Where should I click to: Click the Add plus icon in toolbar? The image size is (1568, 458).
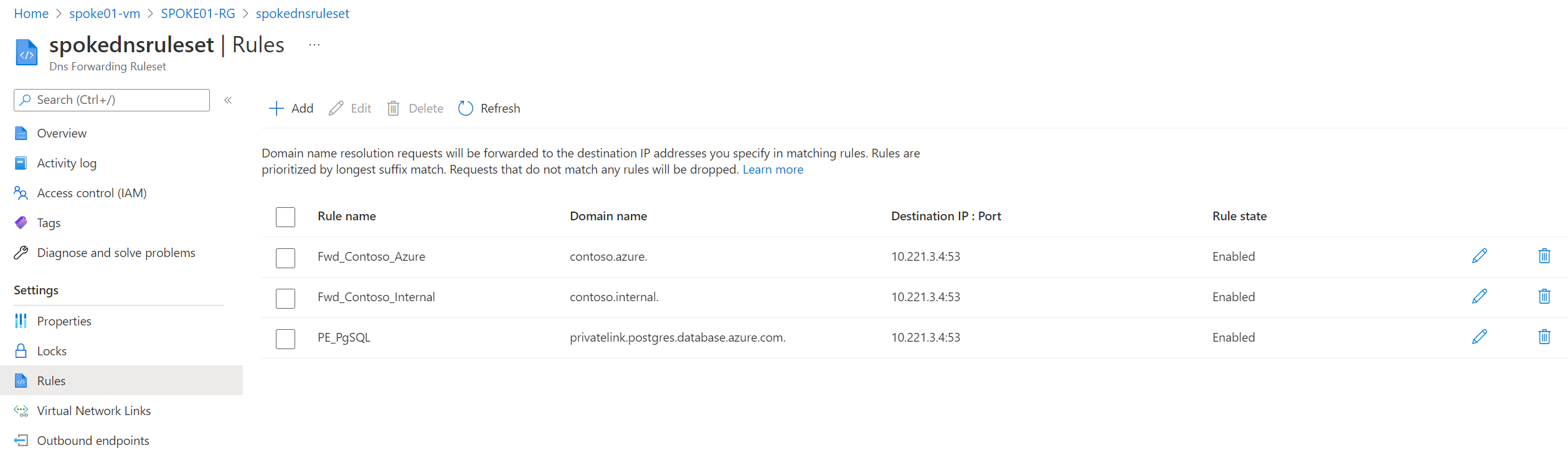tap(276, 108)
